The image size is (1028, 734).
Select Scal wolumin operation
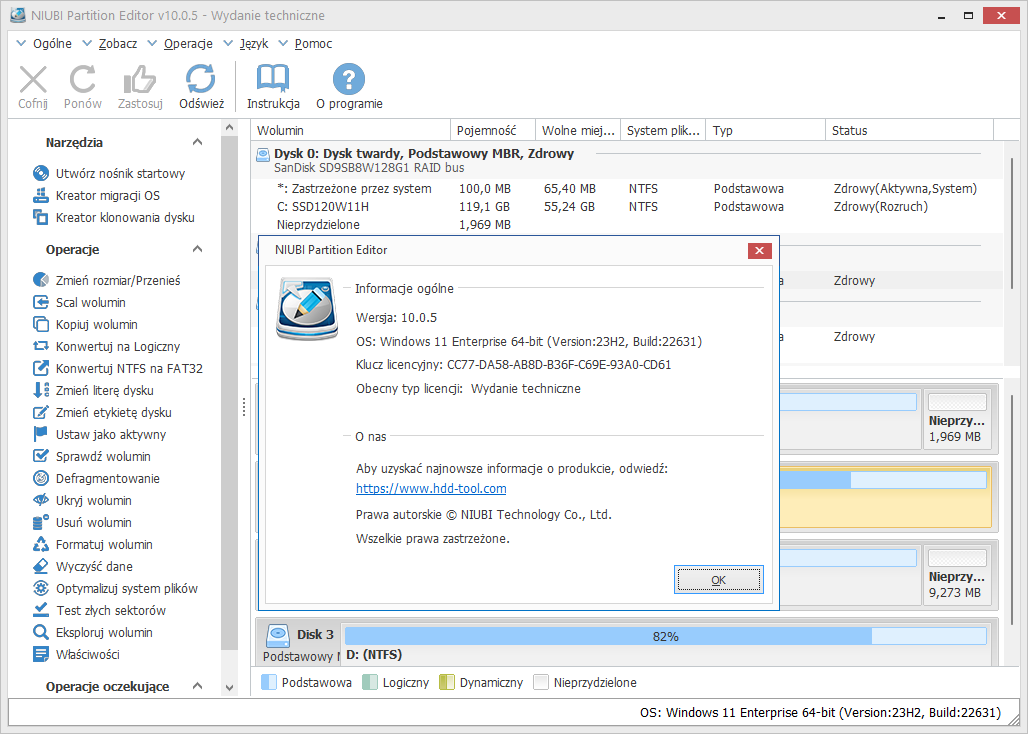[79, 302]
